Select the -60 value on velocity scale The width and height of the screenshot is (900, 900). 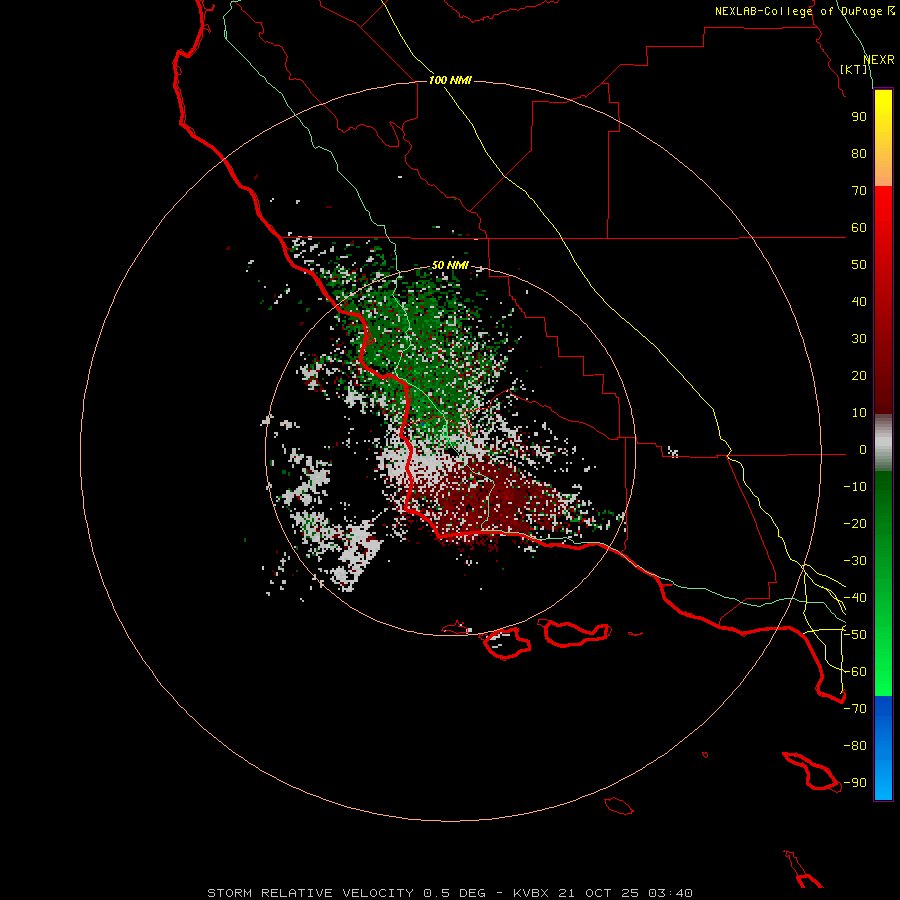click(x=855, y=672)
